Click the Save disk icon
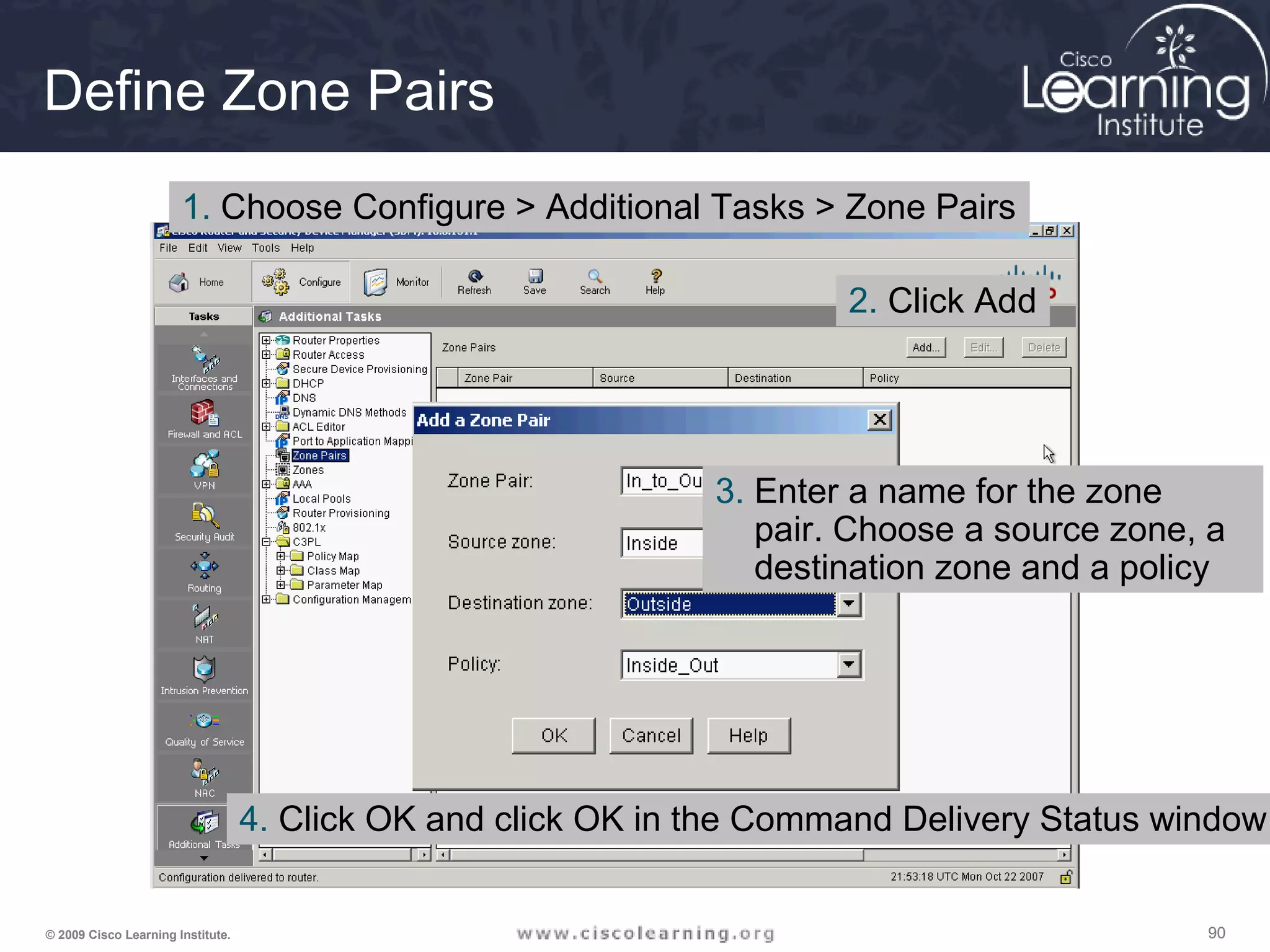 point(535,276)
